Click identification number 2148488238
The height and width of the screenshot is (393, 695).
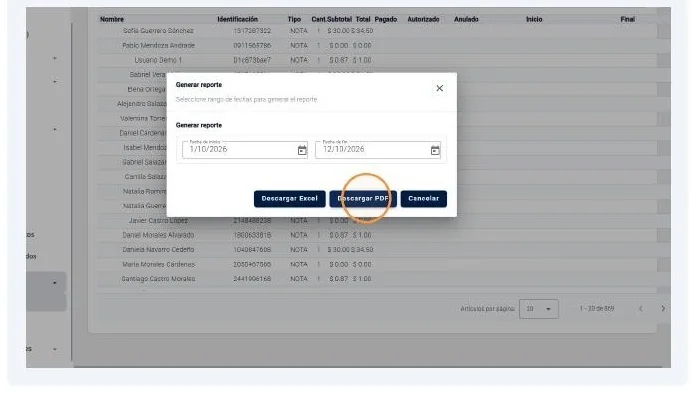[252, 220]
